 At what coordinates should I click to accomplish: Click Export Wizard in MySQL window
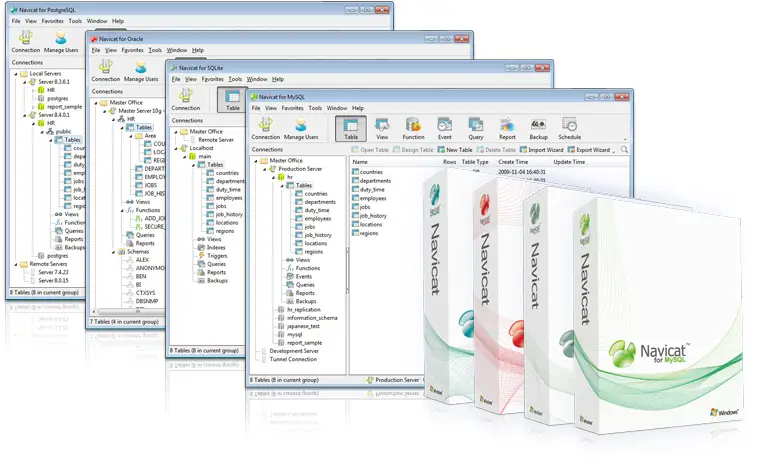(588, 150)
